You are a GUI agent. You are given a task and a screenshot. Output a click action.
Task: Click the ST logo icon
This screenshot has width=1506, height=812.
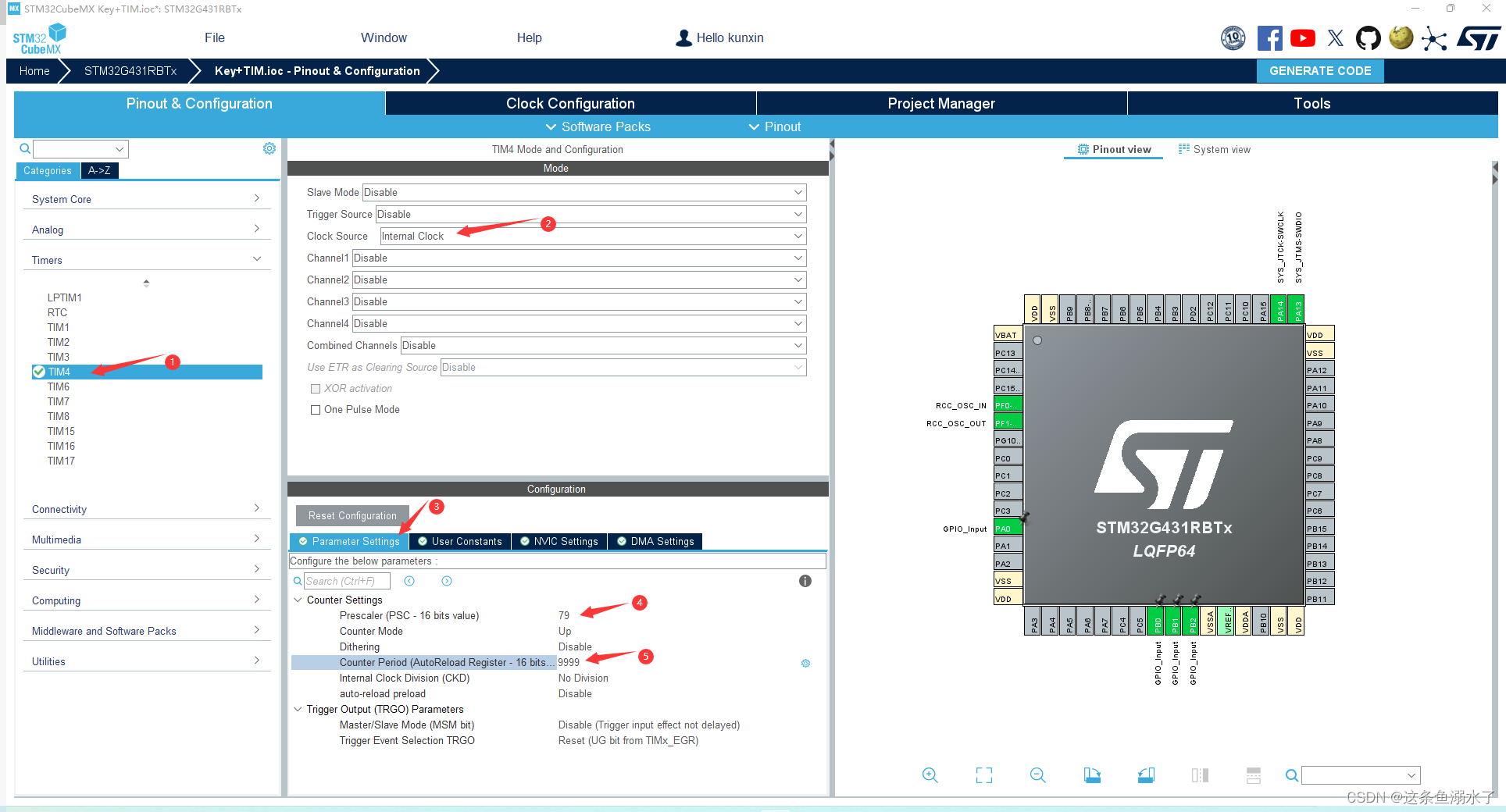click(1479, 38)
